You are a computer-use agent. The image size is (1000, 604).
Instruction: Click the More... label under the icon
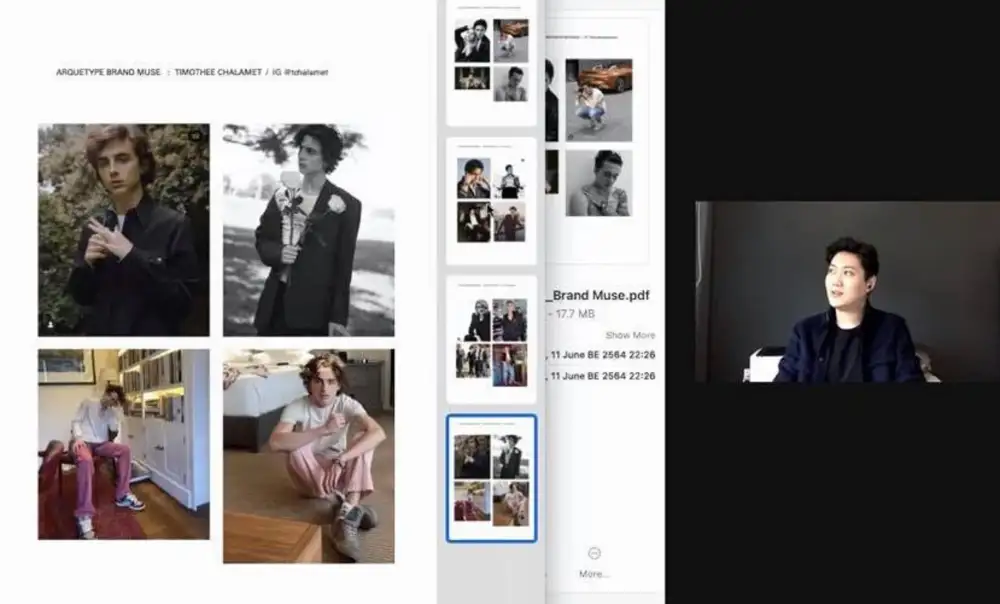click(x=594, y=574)
